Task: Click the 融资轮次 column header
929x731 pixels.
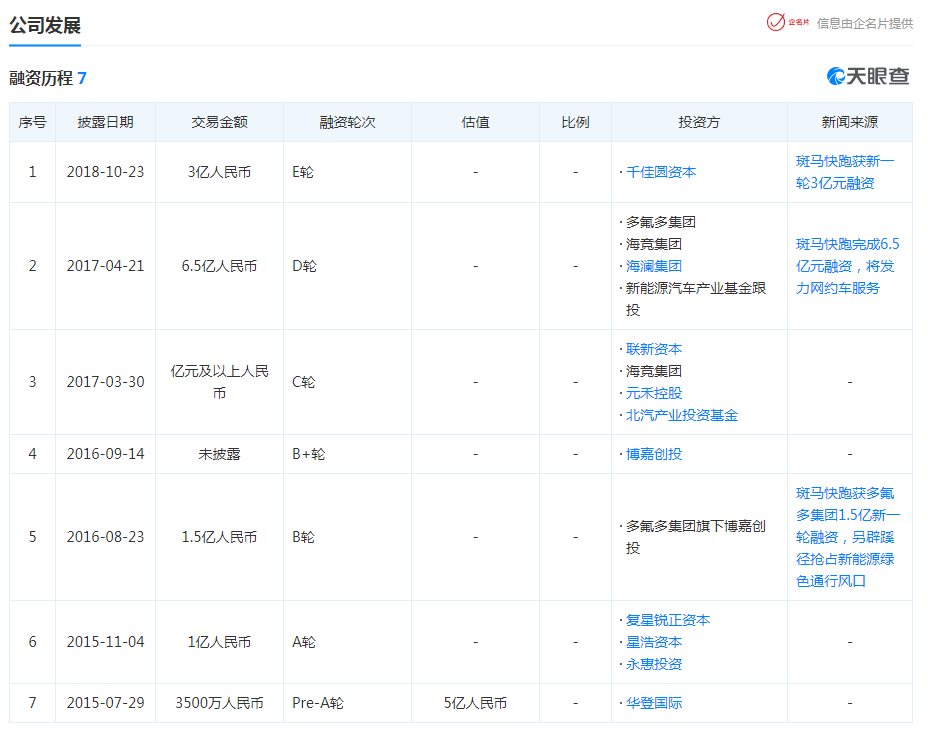Action: click(347, 121)
